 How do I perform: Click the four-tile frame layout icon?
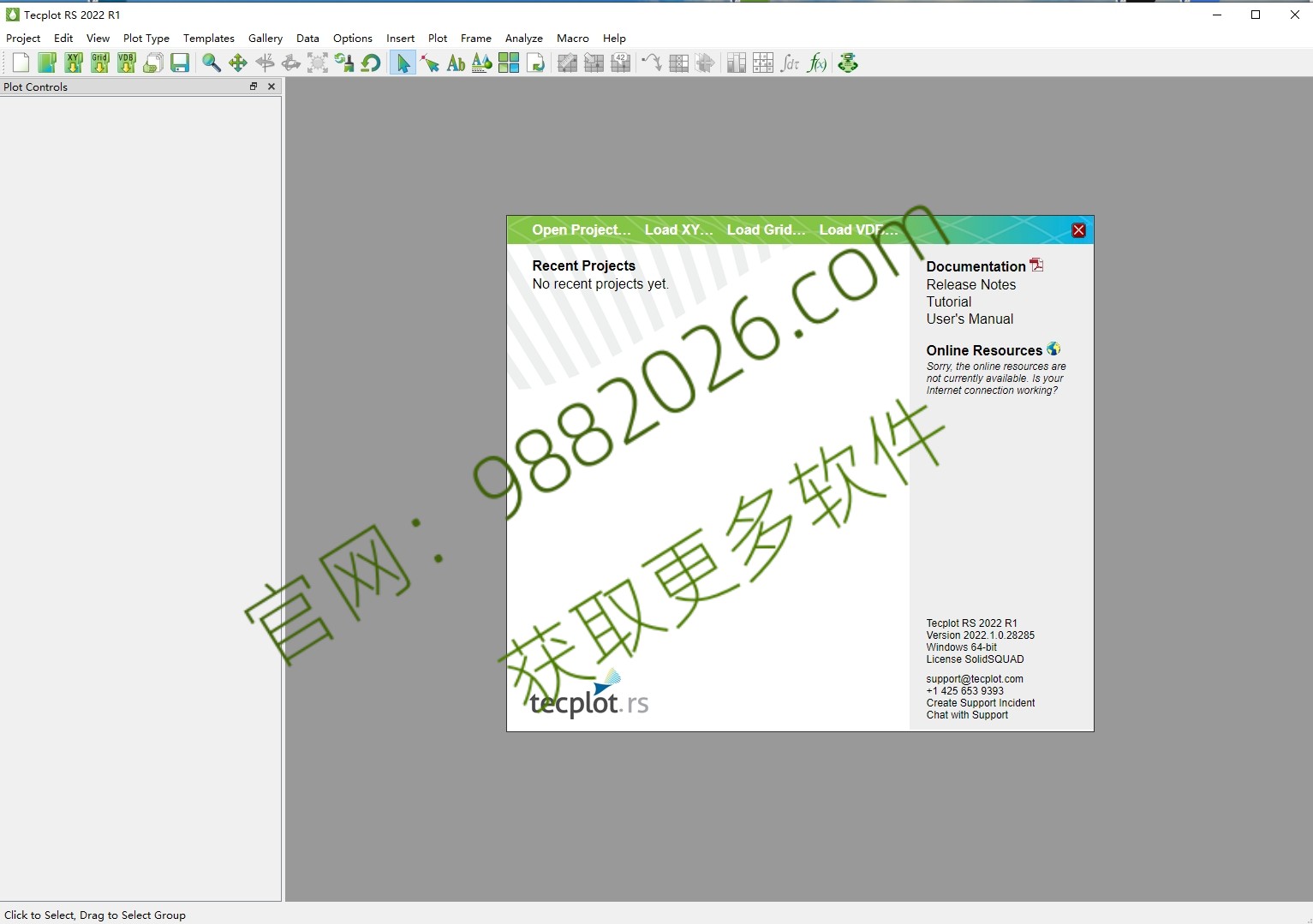509,63
